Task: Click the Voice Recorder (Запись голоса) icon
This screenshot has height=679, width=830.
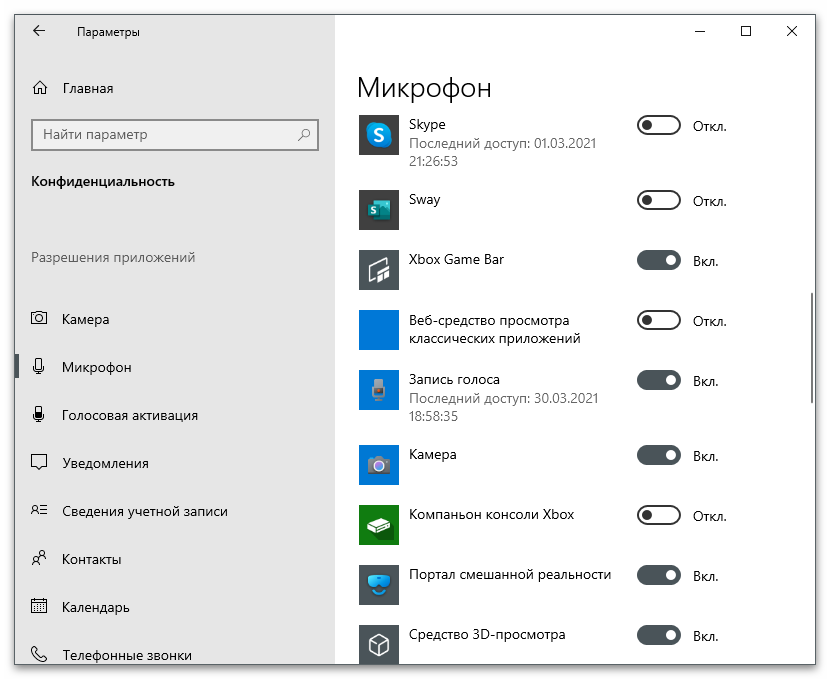Action: pos(378,390)
